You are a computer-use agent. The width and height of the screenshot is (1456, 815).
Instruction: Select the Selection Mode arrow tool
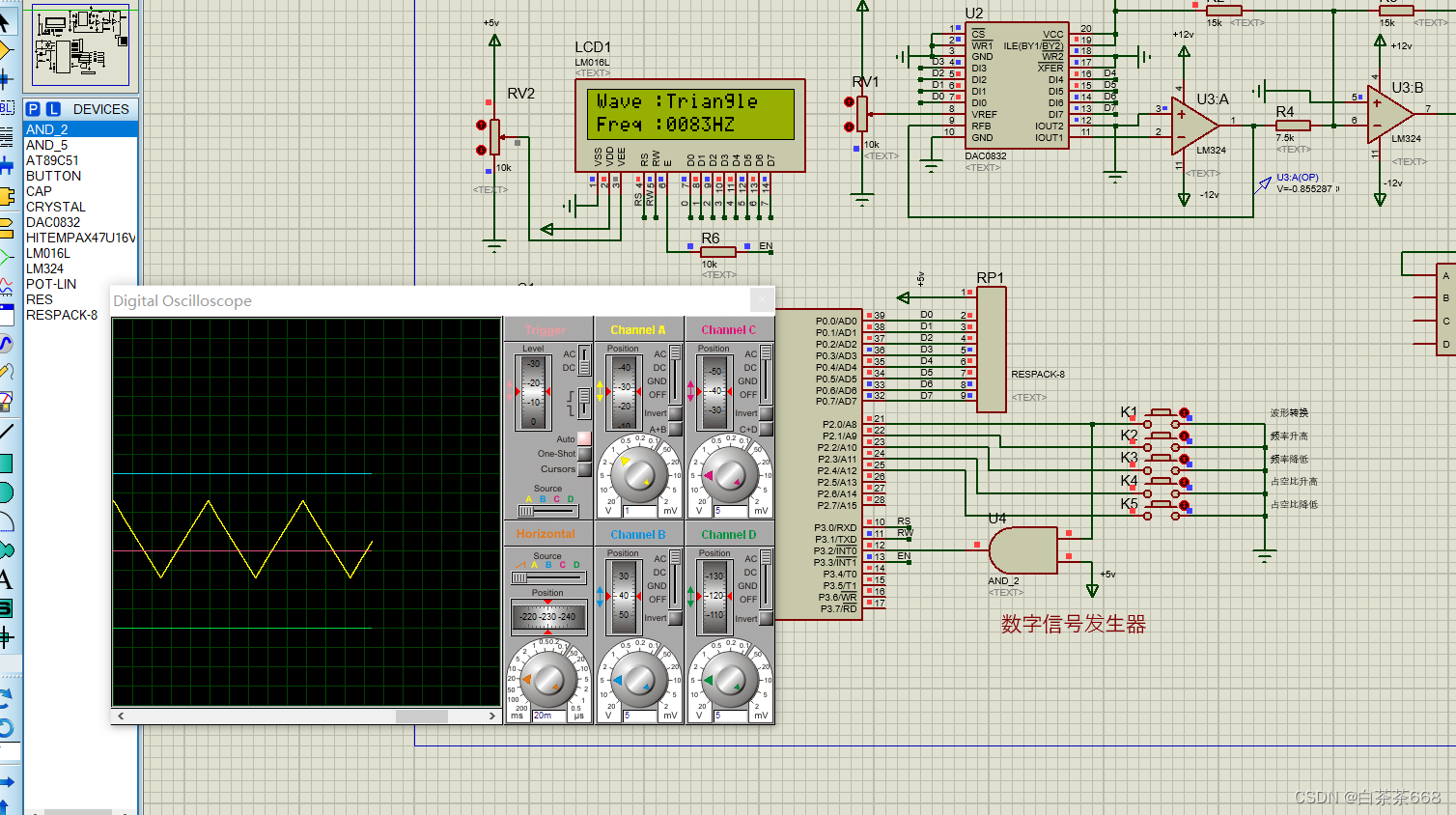(x=5, y=22)
